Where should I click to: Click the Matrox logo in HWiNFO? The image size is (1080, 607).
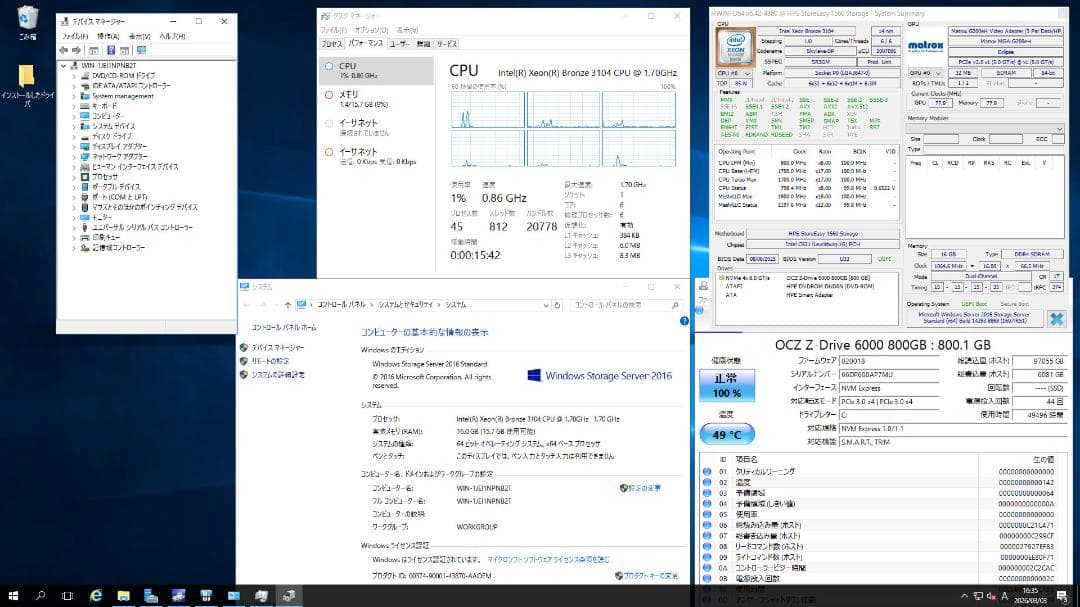click(x=925, y=46)
